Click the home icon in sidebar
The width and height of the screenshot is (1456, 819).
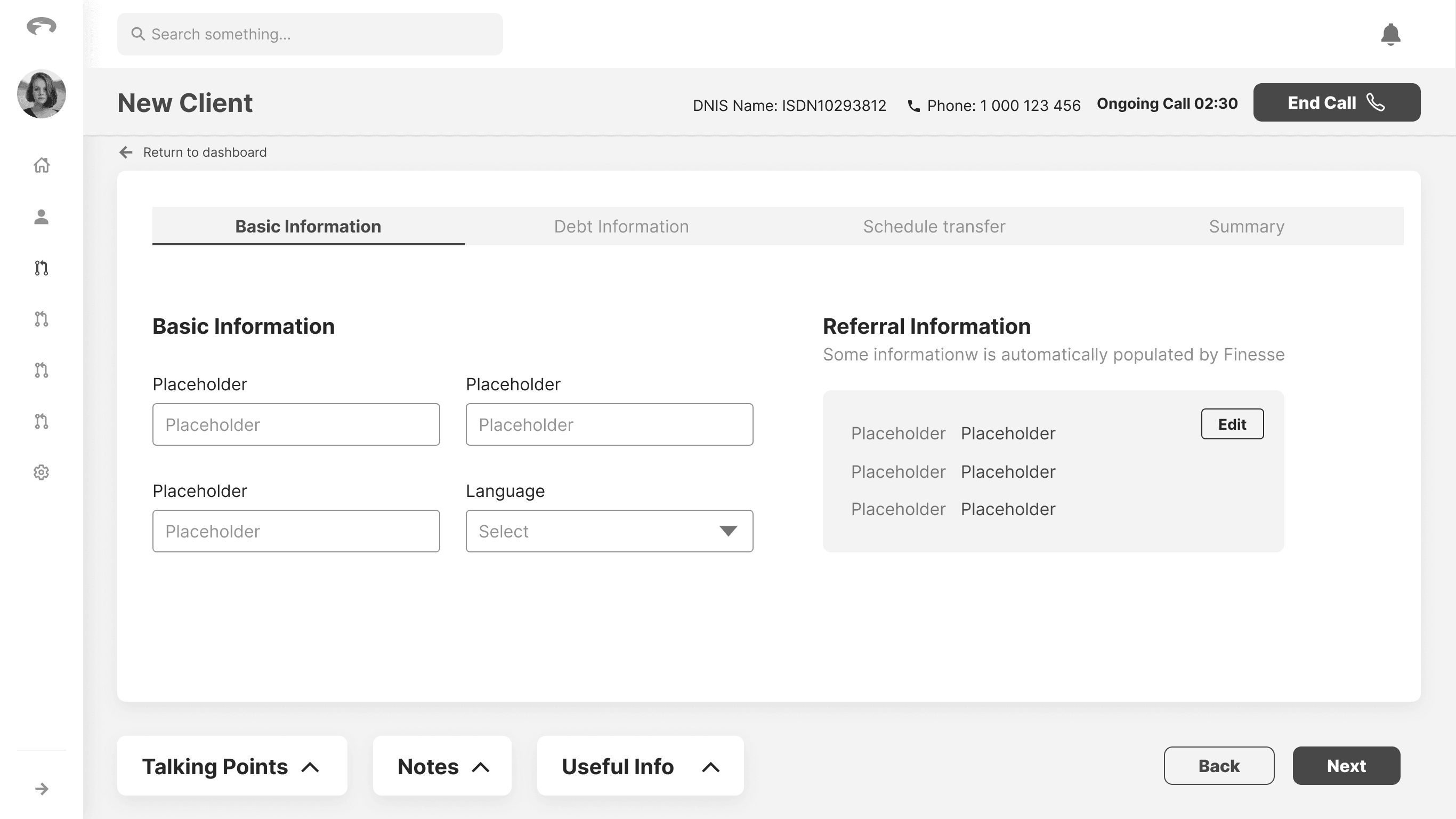coord(41,165)
